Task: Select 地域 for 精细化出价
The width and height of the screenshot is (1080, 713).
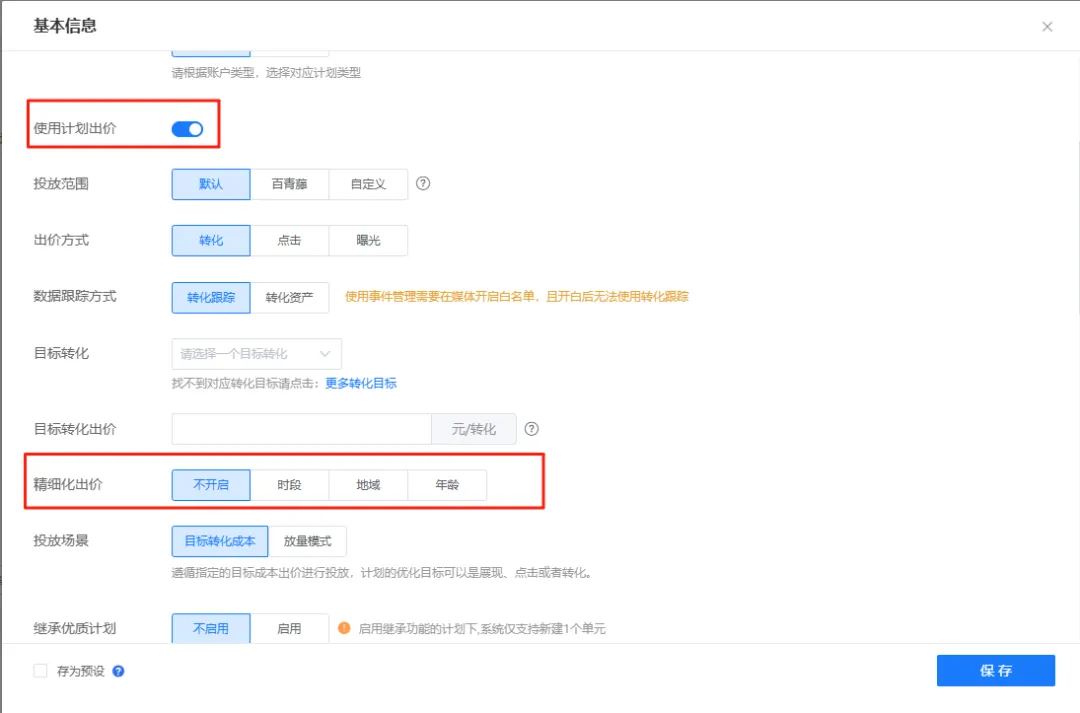Action: [368, 485]
